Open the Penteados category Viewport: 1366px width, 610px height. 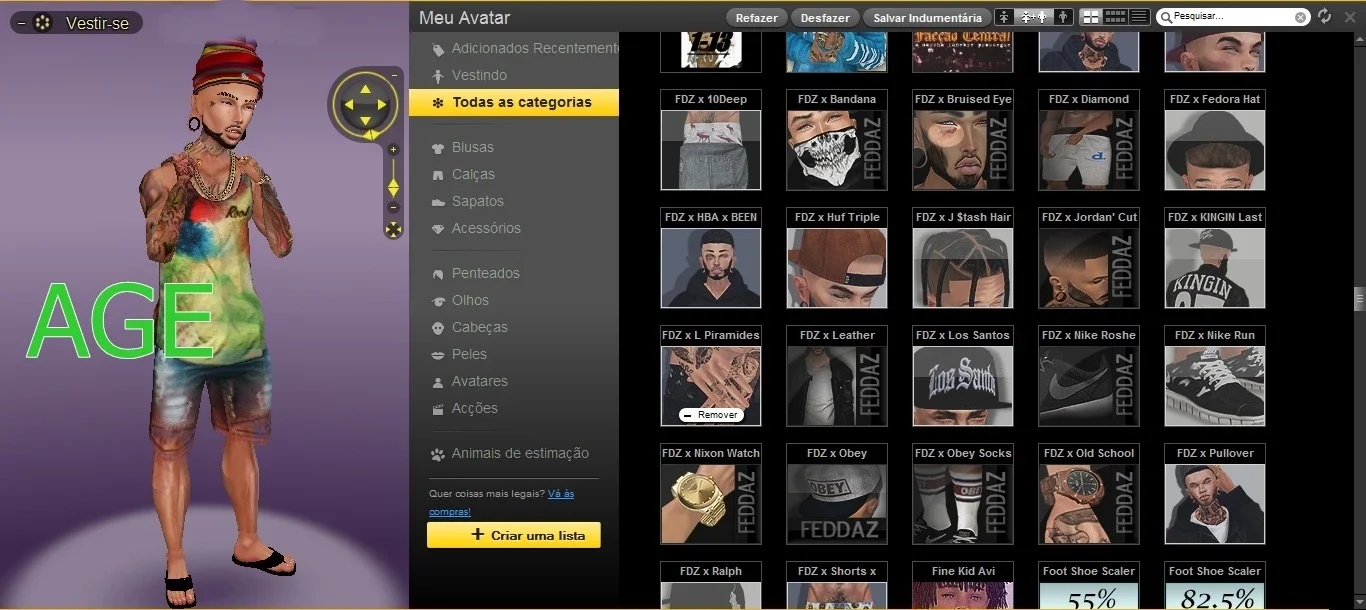click(475, 273)
